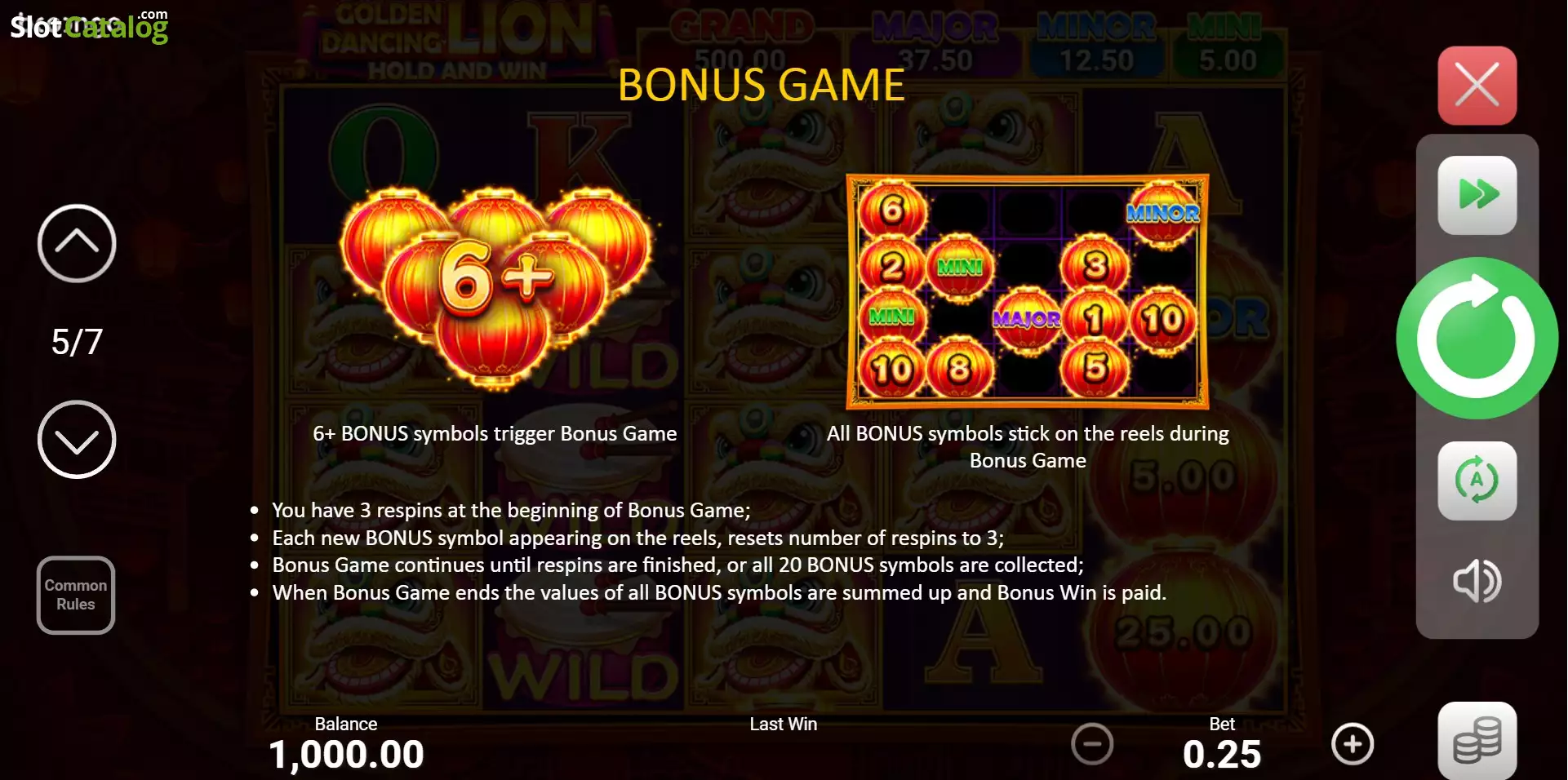Click the 1,000.00 balance amount
The height and width of the screenshot is (780, 1568).
[346, 755]
